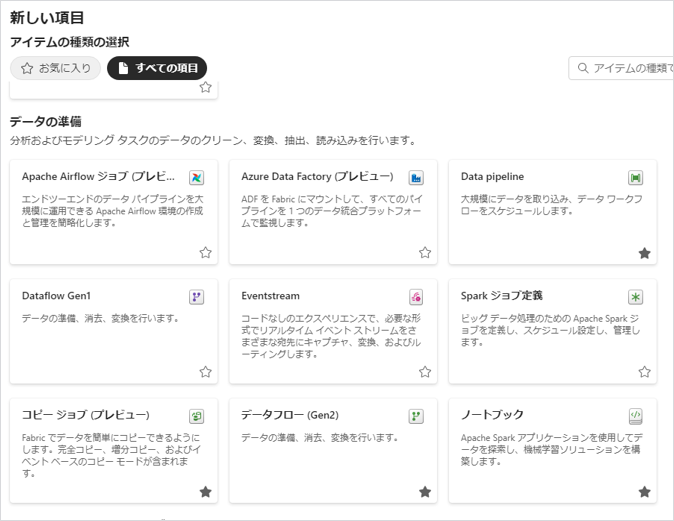Unfavorite the データフロー (Gen2) card
Viewport: 674px width, 521px height.
pyautogui.click(x=425, y=492)
